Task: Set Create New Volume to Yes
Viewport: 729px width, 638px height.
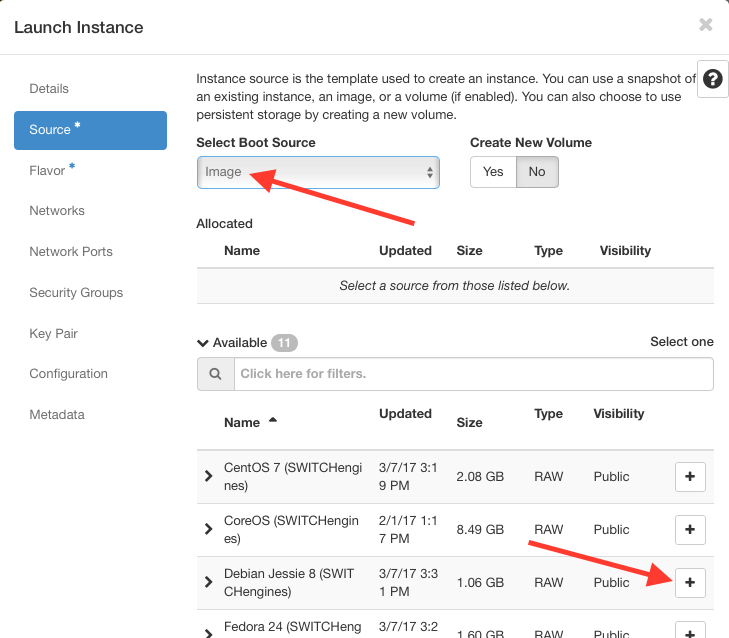Action: (x=493, y=172)
